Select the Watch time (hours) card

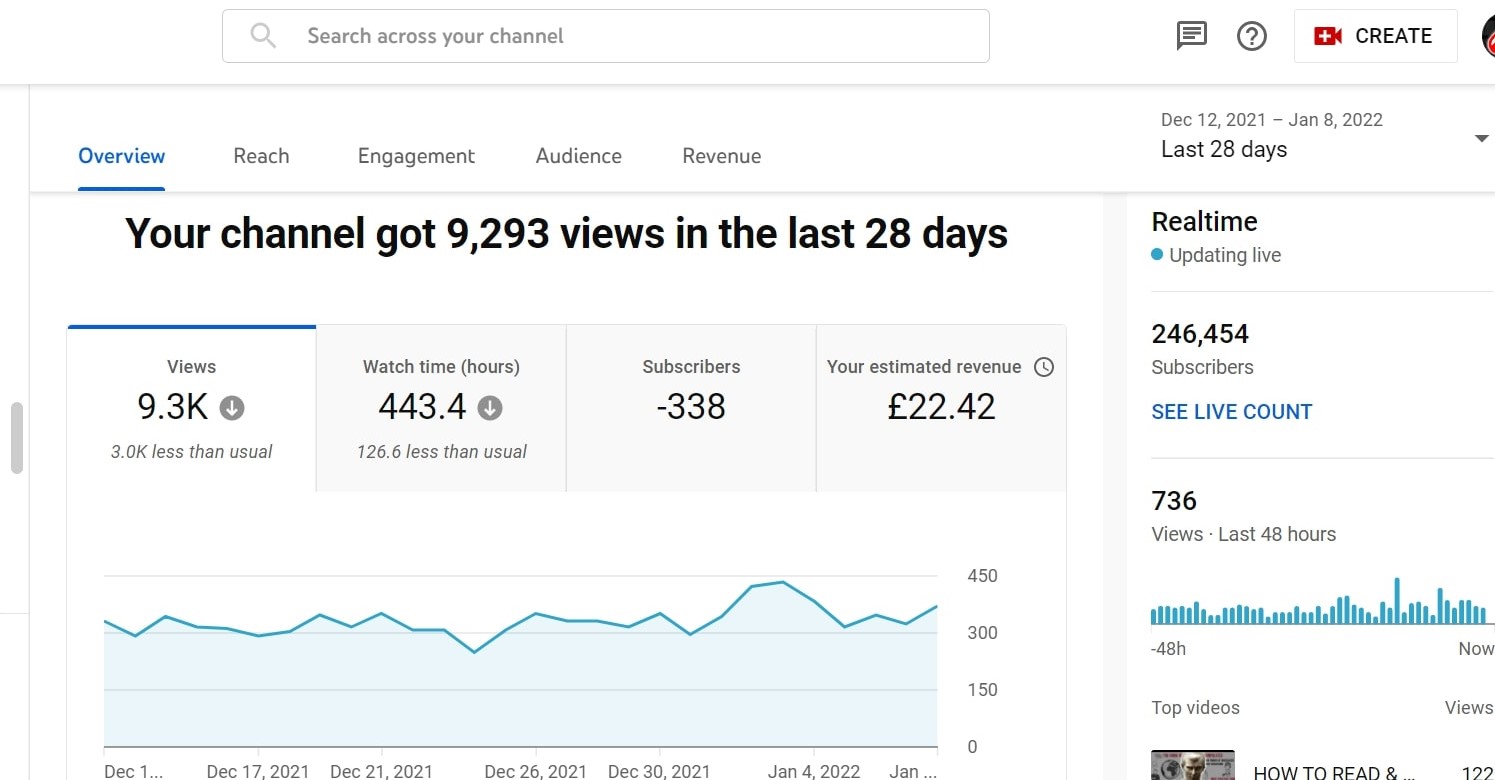(441, 408)
